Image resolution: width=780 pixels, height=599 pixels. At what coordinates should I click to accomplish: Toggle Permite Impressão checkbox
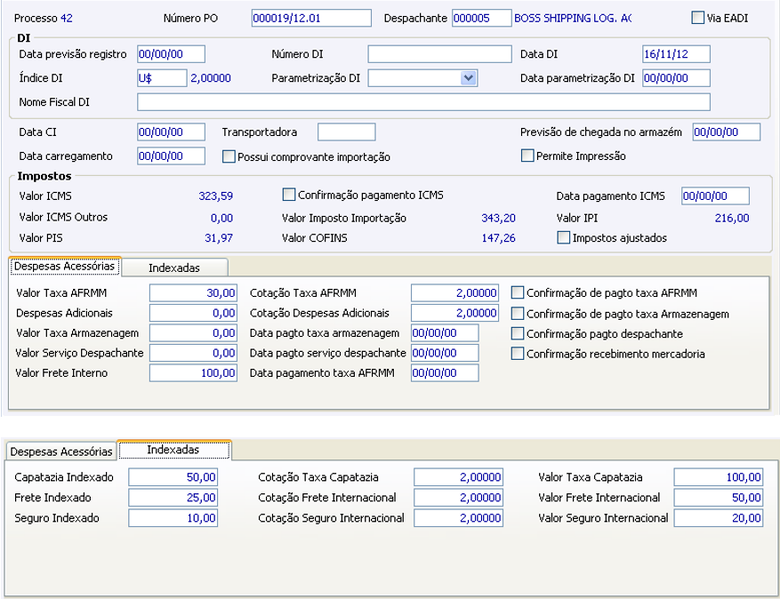point(527,156)
